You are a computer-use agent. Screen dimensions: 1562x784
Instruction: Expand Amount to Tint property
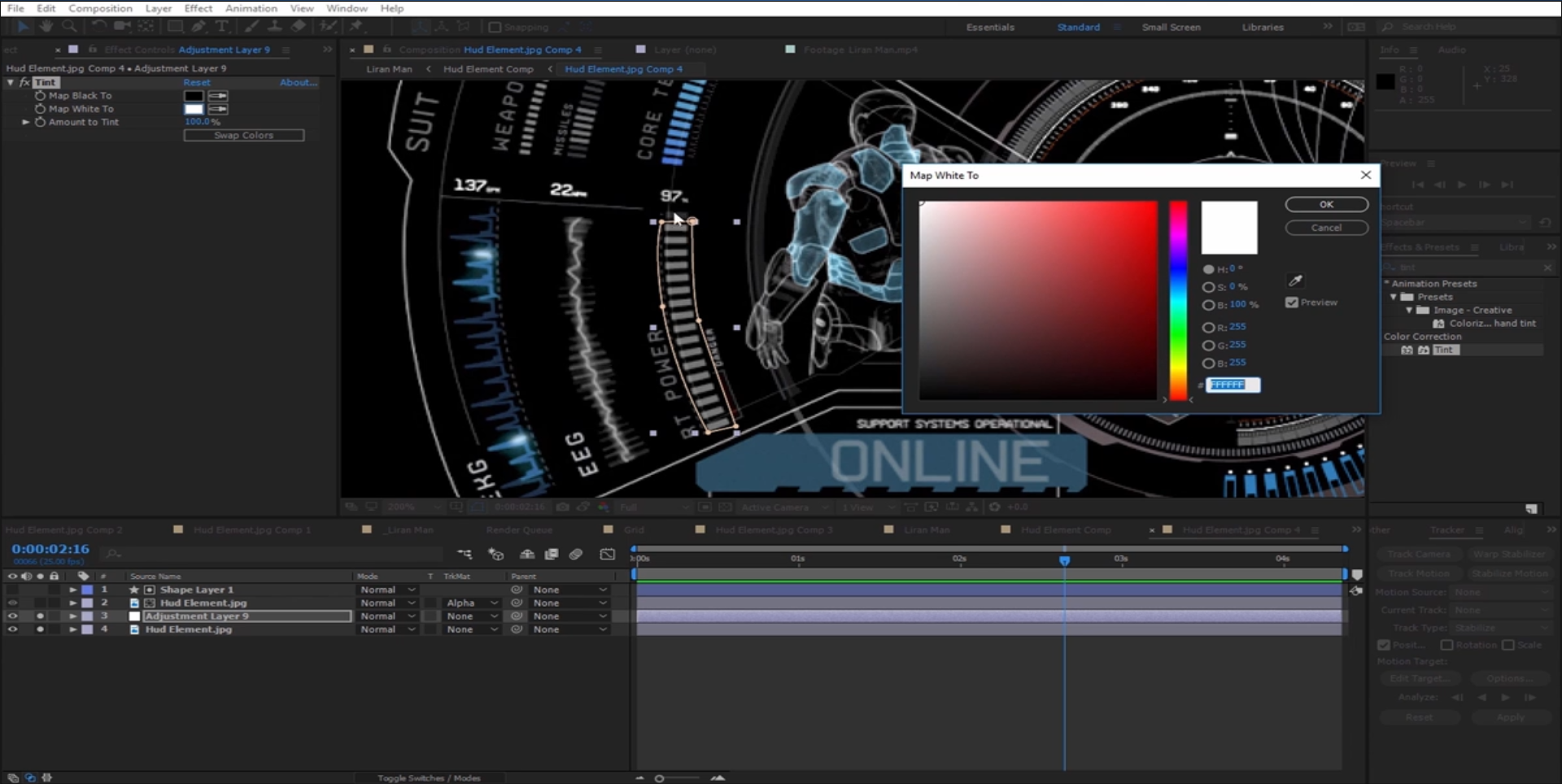[25, 122]
